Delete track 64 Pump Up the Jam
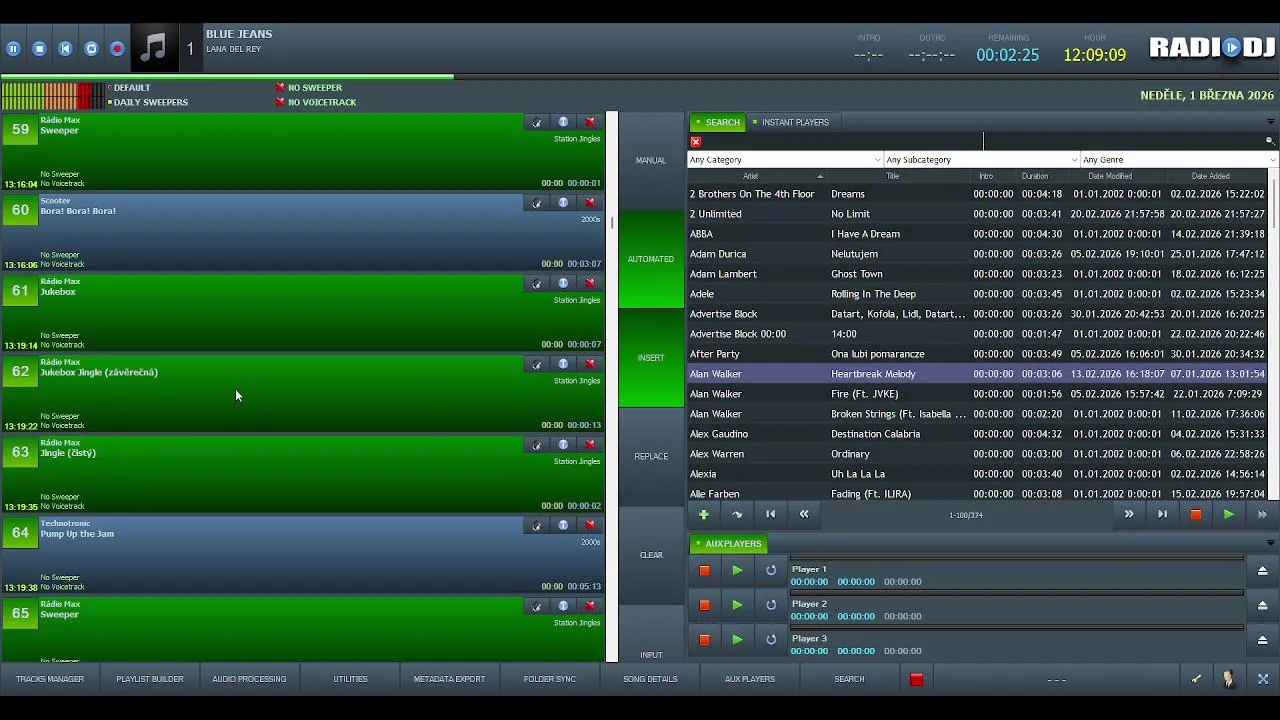The image size is (1280, 720). [590, 525]
